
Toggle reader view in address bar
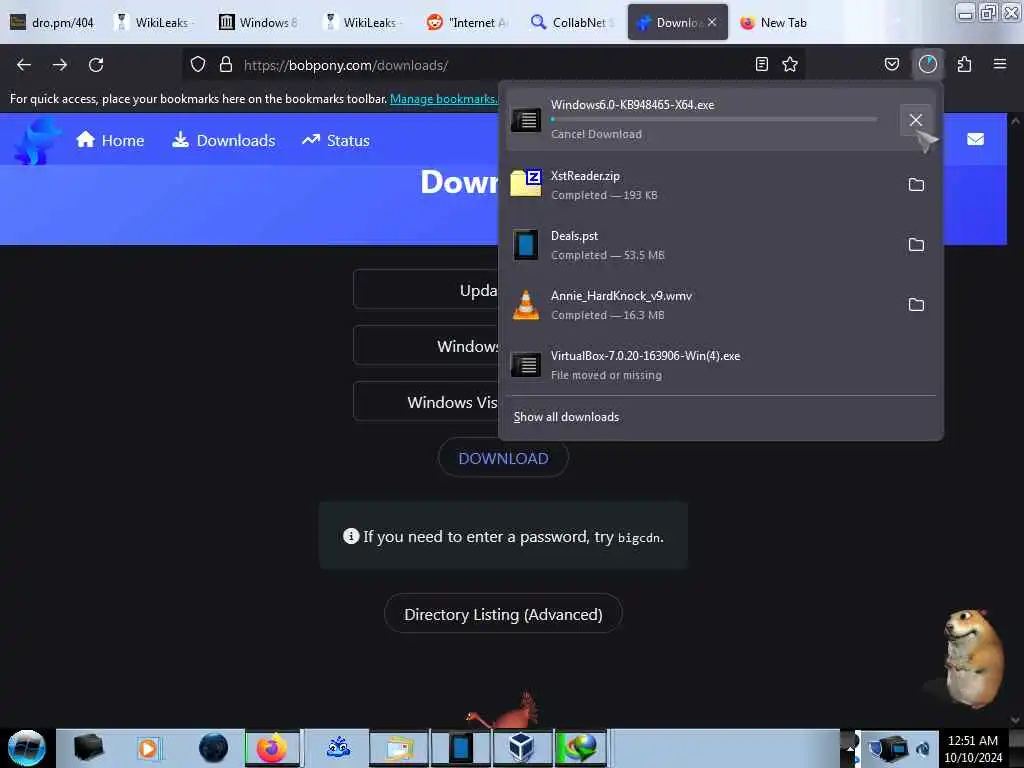(761, 64)
